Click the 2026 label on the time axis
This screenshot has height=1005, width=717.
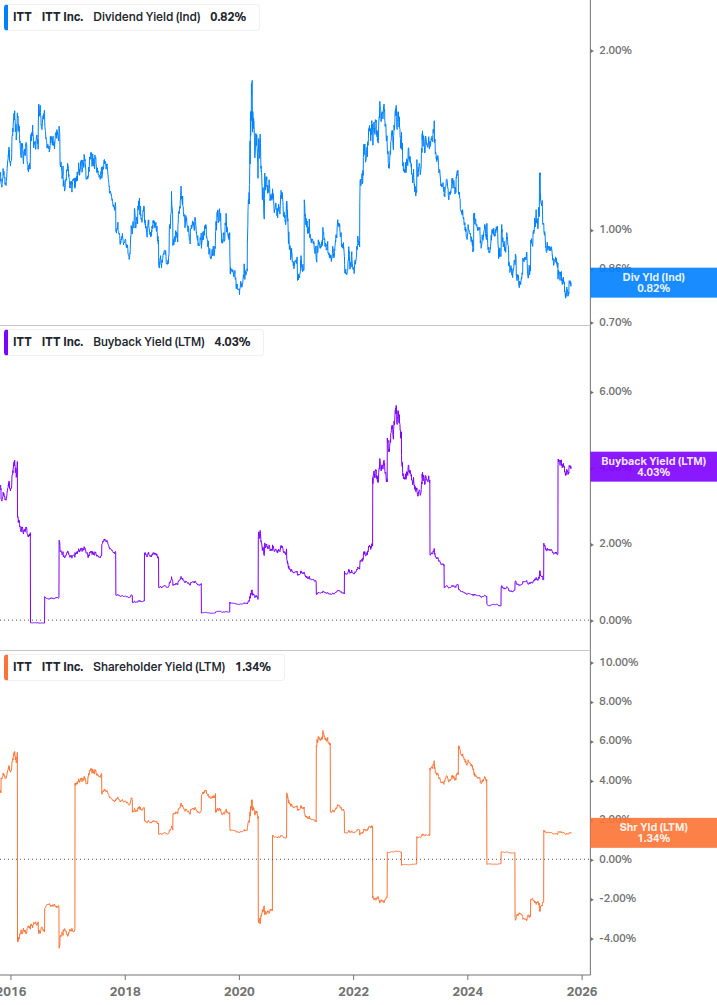582,991
